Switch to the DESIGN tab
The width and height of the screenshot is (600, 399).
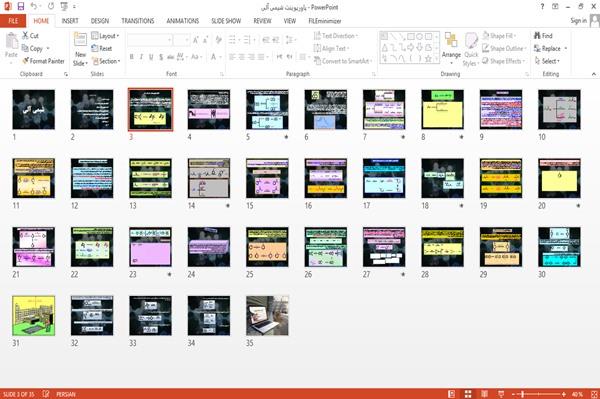[100, 21]
